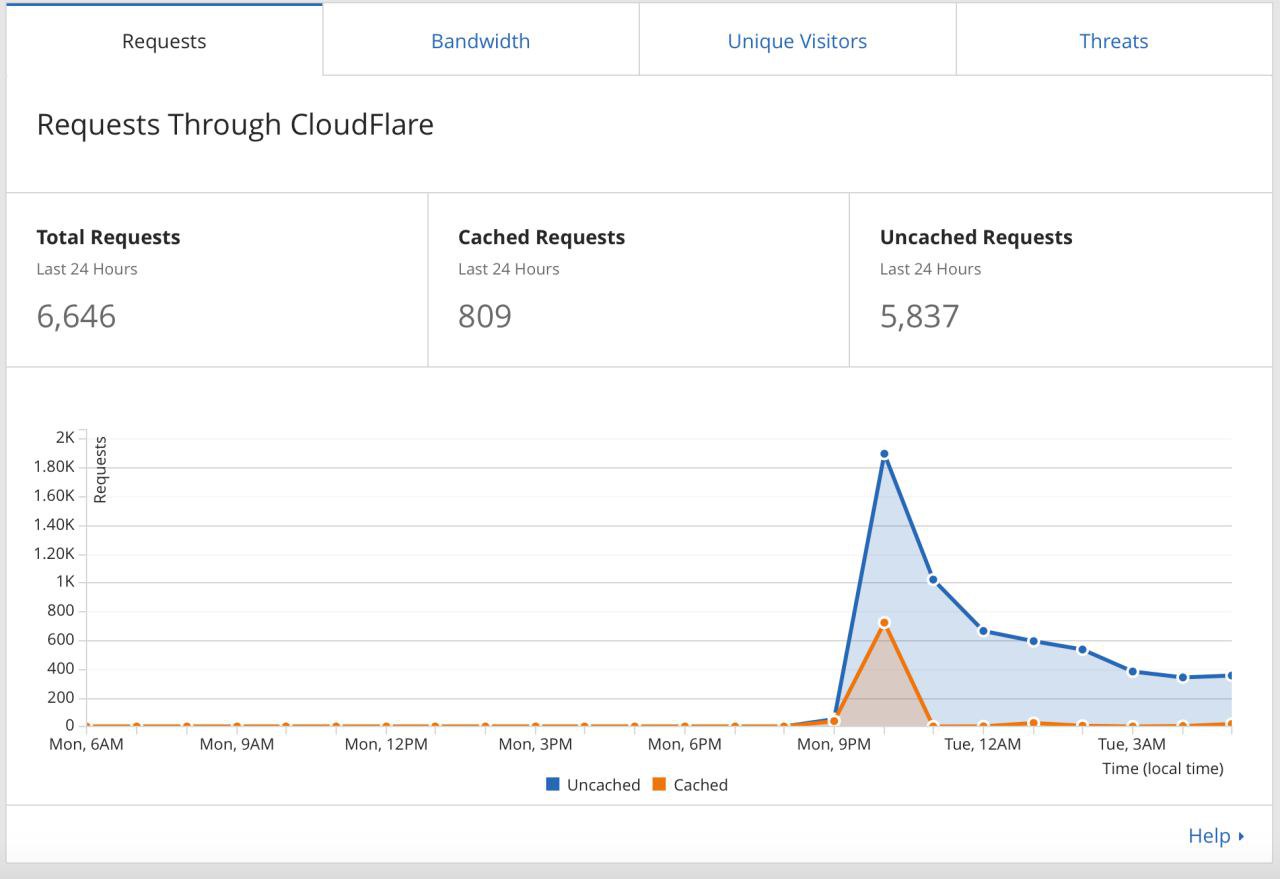This screenshot has height=879, width=1280.
Task: Click the Requests Through CloudFlare heading
Action: pos(235,125)
